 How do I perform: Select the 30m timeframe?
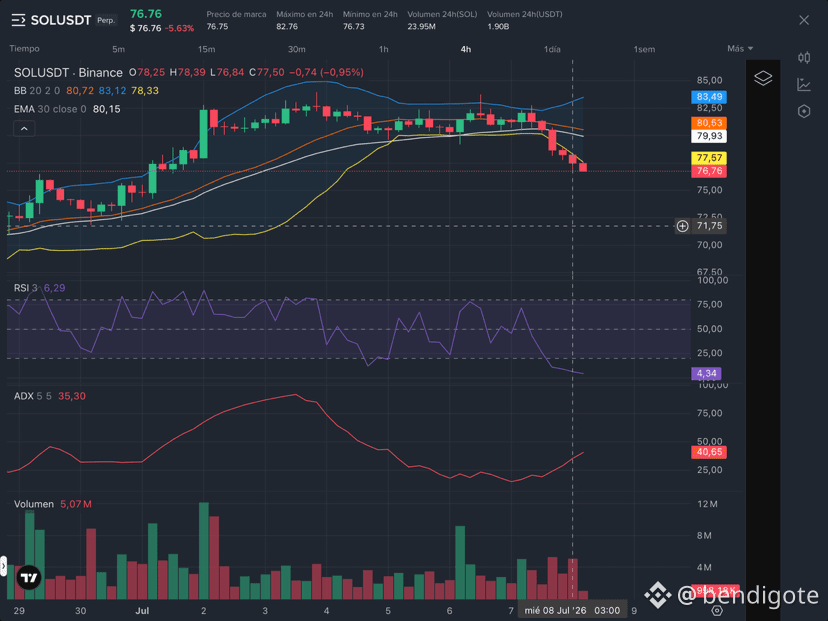(x=296, y=49)
